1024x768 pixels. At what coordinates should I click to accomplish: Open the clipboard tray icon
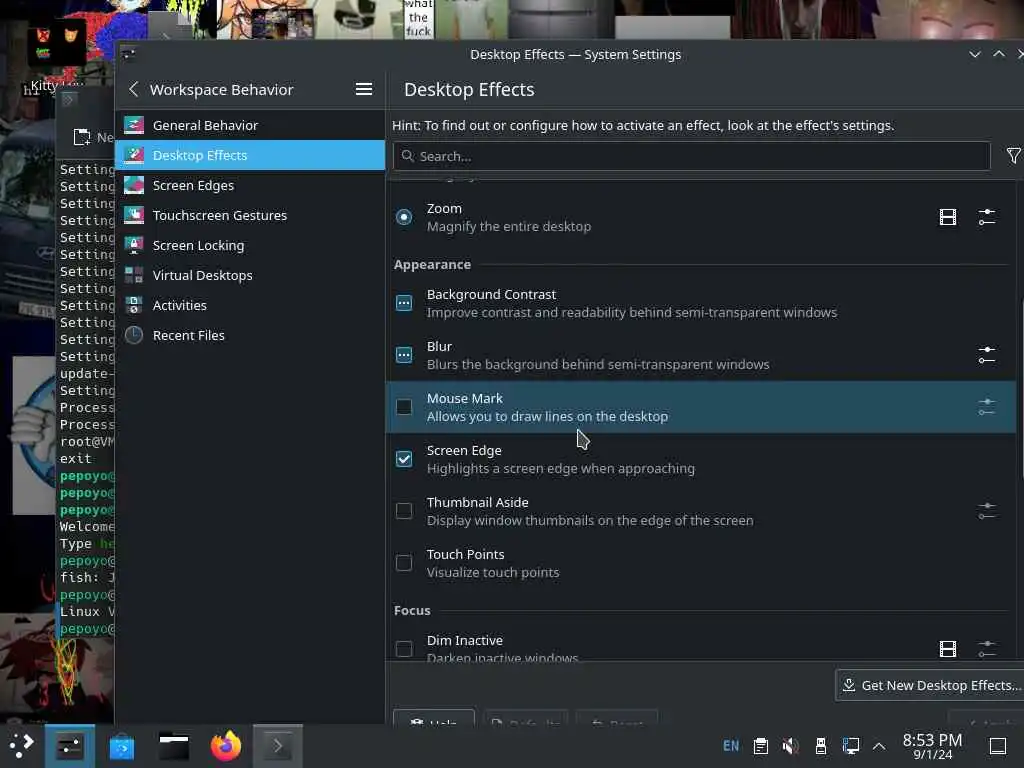pos(761,746)
